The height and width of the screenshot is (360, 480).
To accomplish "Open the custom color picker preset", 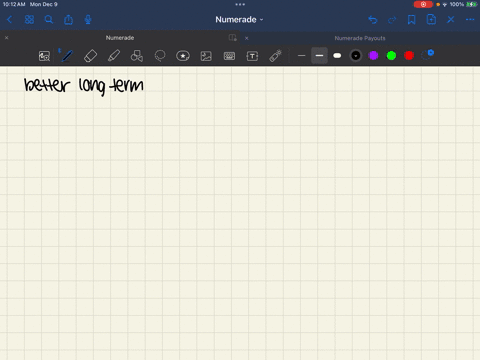I will [x=427, y=55].
